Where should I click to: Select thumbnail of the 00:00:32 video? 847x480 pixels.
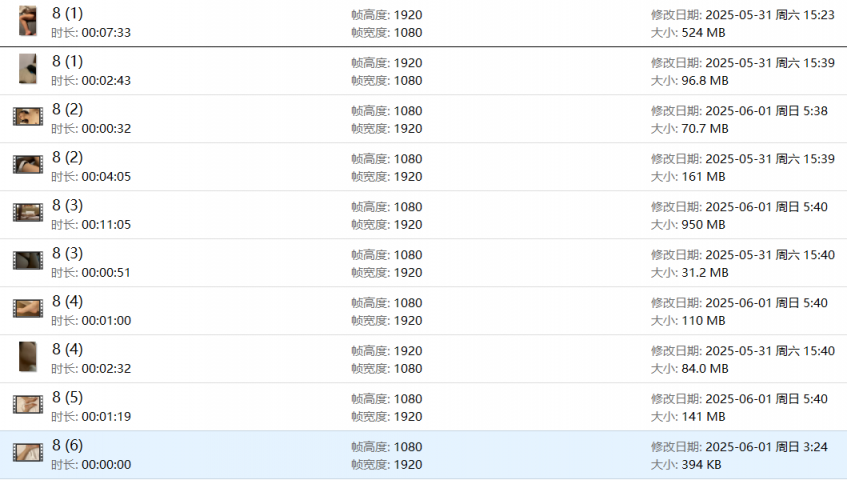pos(28,117)
